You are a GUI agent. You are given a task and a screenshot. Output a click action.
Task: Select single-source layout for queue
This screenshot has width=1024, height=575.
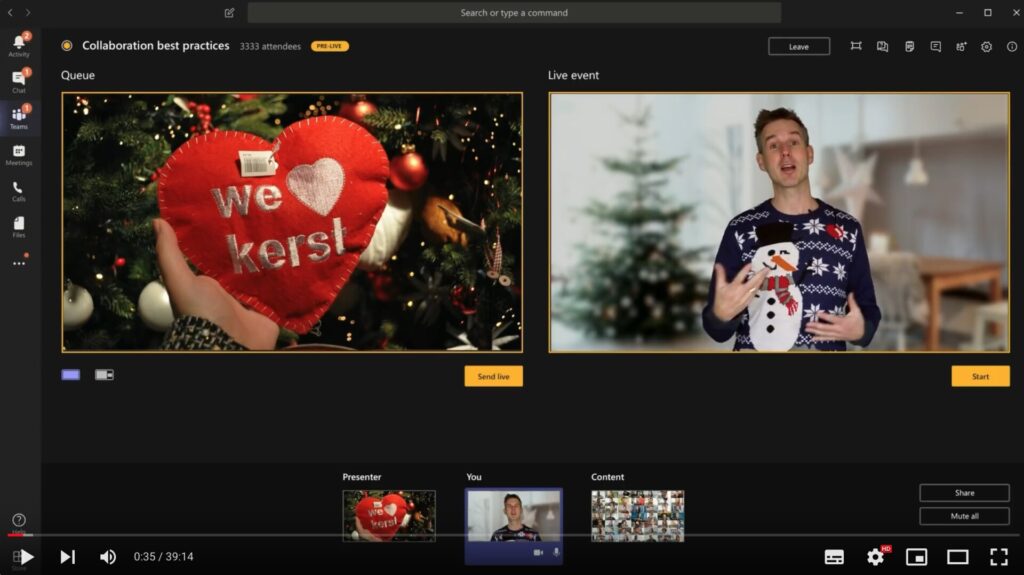[71, 375]
